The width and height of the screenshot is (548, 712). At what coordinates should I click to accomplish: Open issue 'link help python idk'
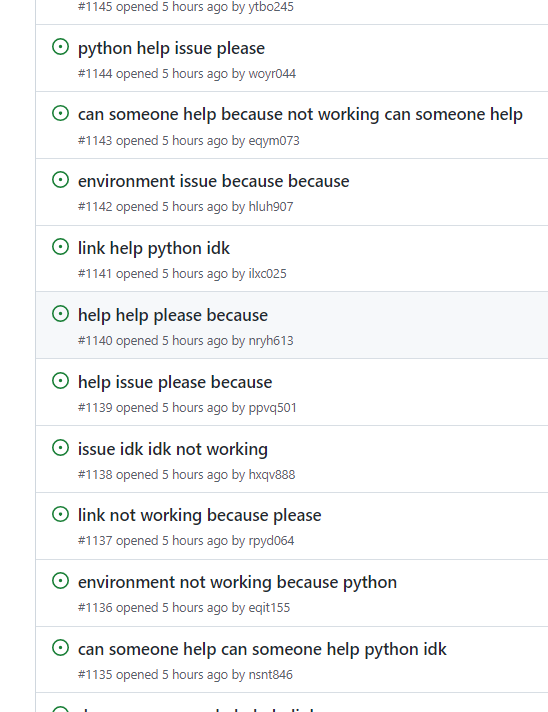154,248
